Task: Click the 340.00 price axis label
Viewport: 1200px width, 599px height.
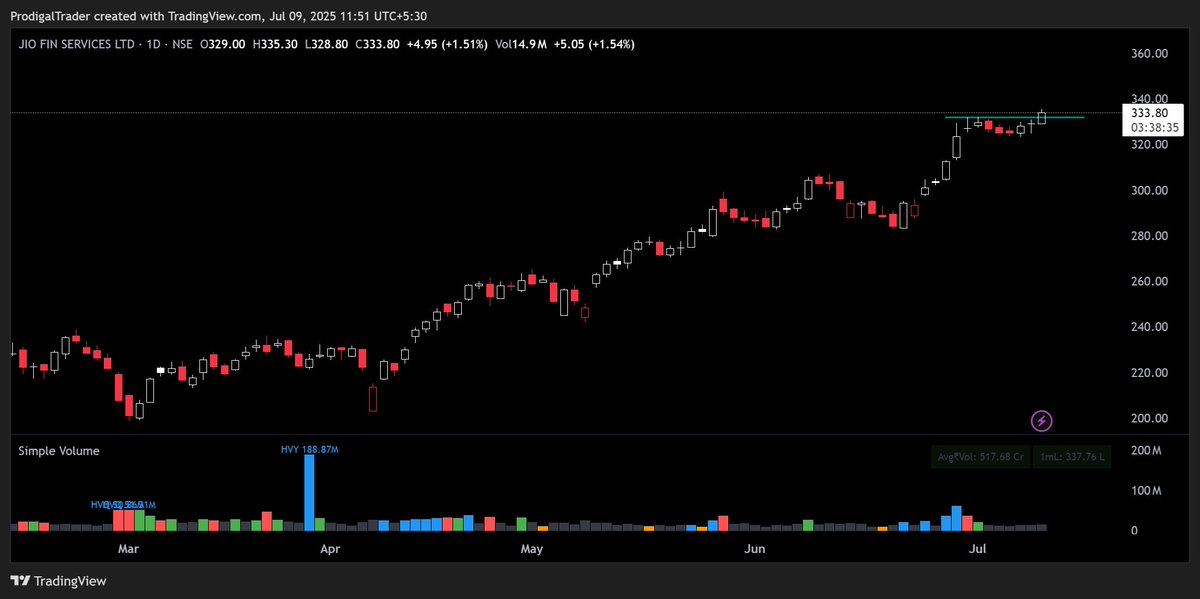Action: tap(1149, 99)
